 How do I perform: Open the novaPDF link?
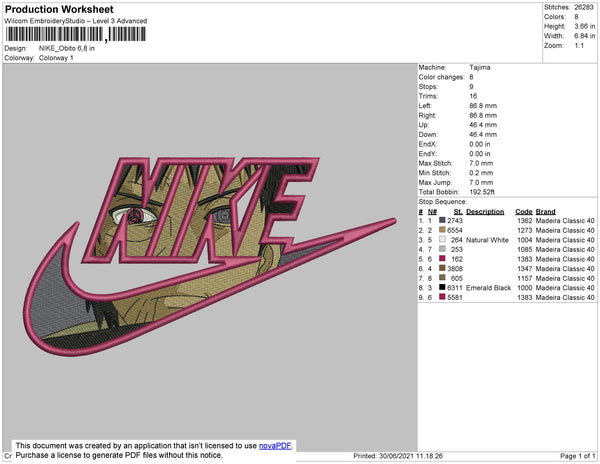[x=275, y=446]
